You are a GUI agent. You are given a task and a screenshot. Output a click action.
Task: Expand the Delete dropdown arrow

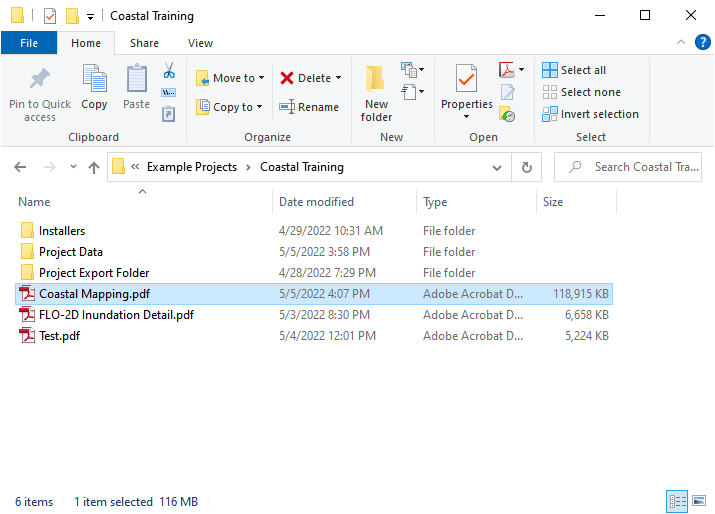(x=338, y=78)
